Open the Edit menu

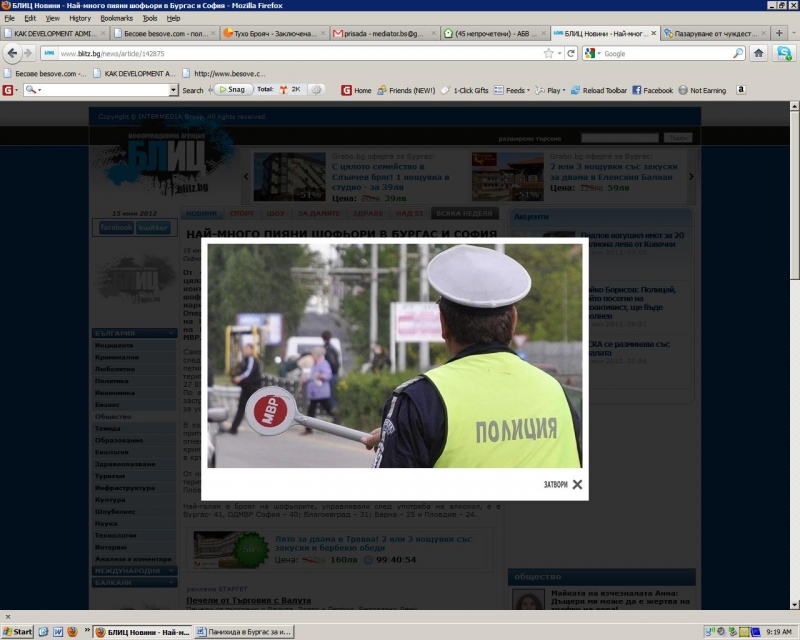click(x=30, y=18)
